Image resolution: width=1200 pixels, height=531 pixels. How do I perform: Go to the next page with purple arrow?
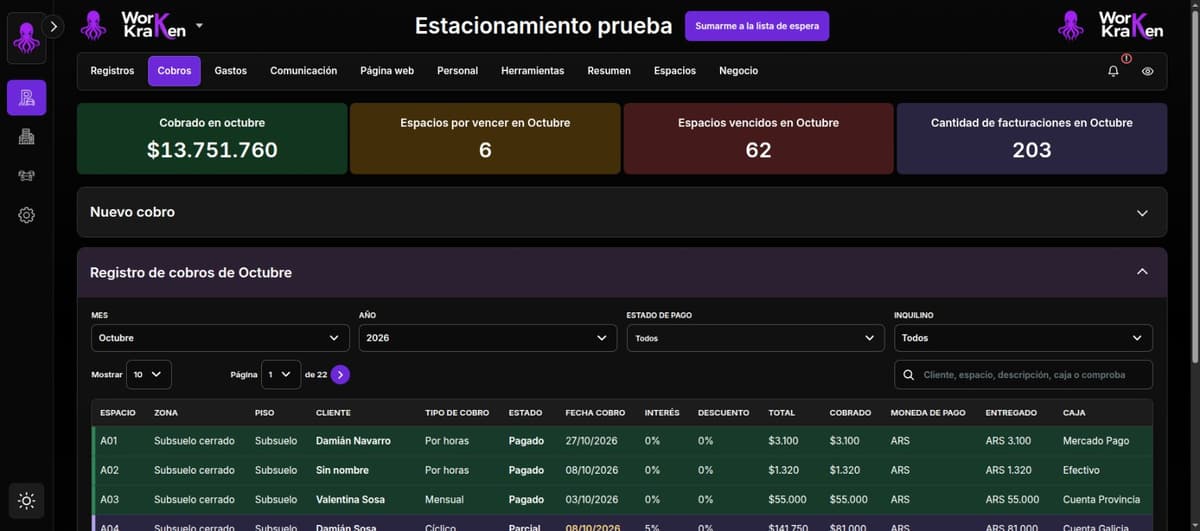point(340,374)
